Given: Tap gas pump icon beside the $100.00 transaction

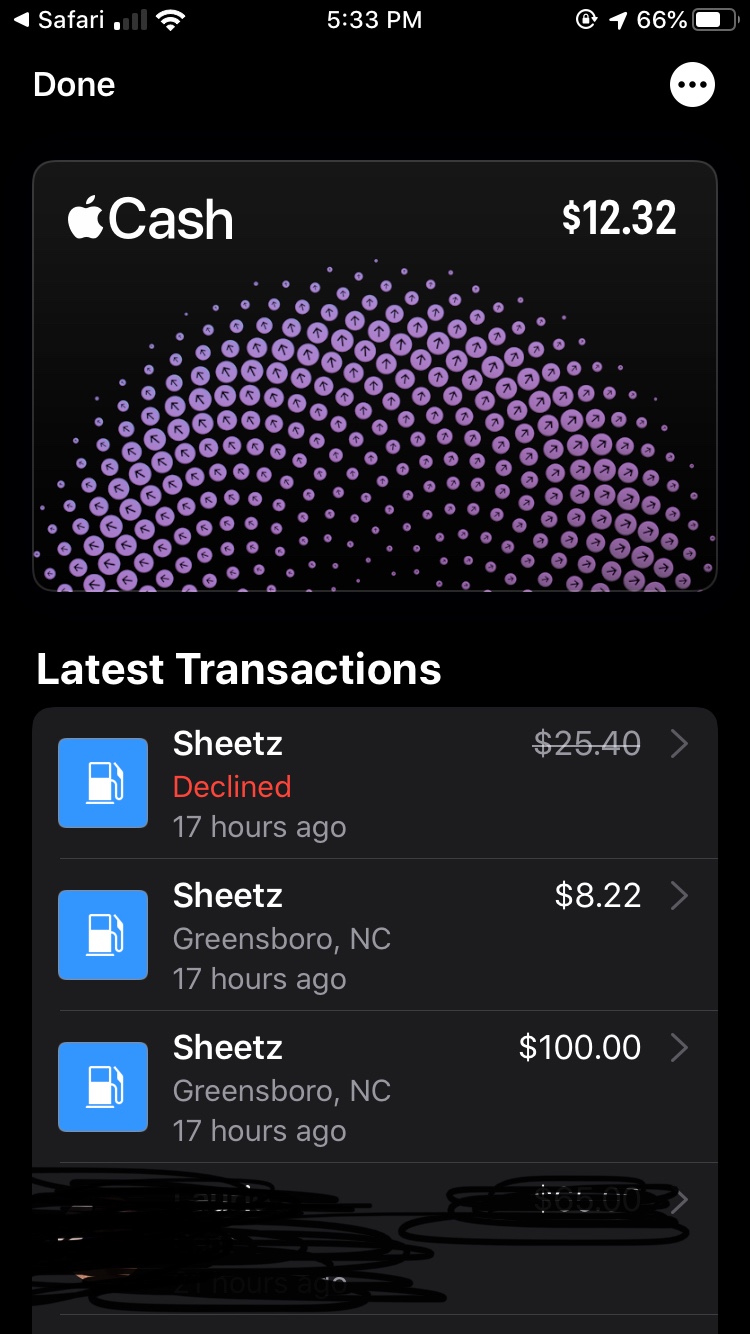Looking at the screenshot, I should (103, 1087).
